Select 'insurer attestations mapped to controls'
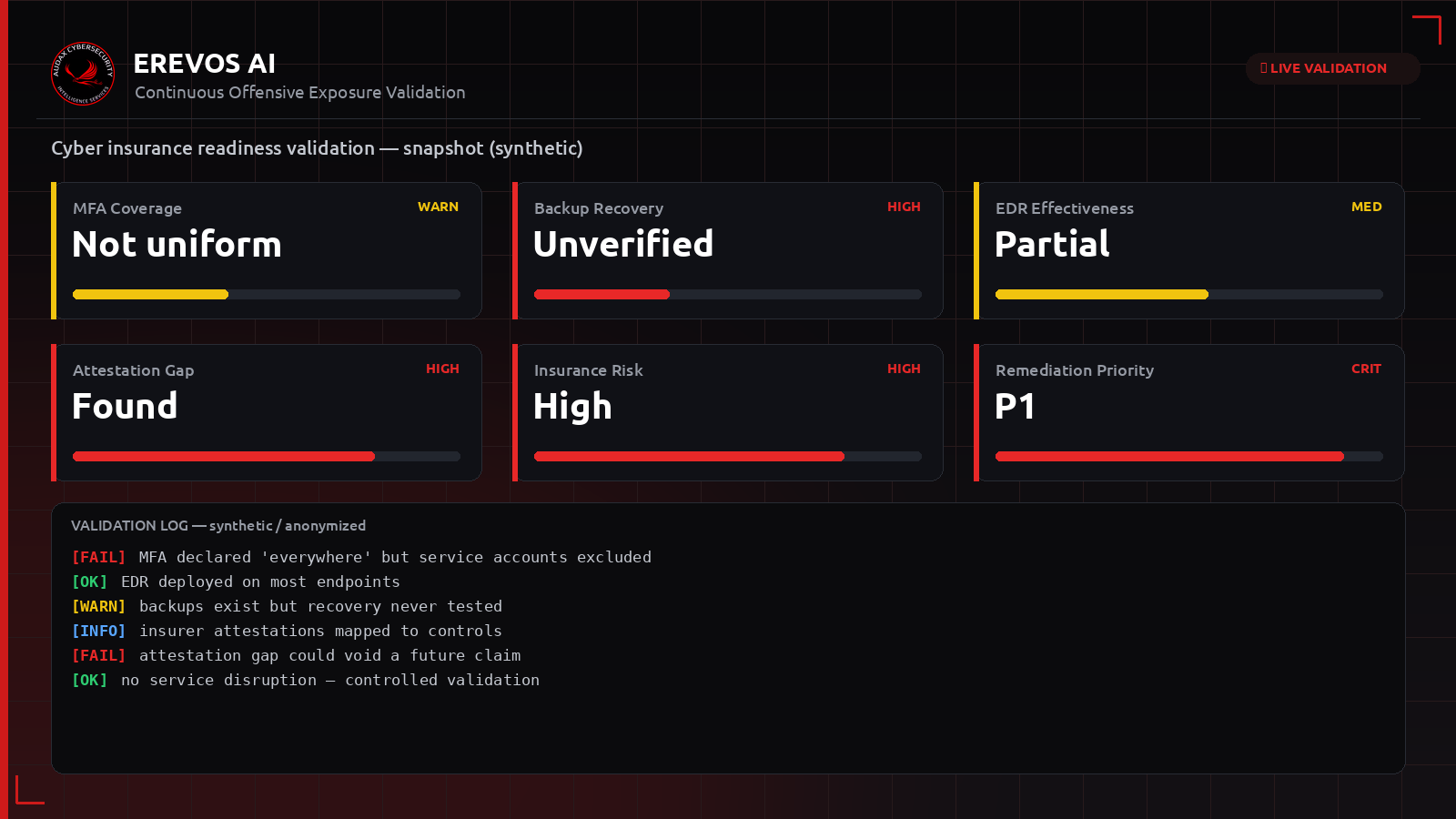Viewport: 1456px width, 819px height. (320, 631)
